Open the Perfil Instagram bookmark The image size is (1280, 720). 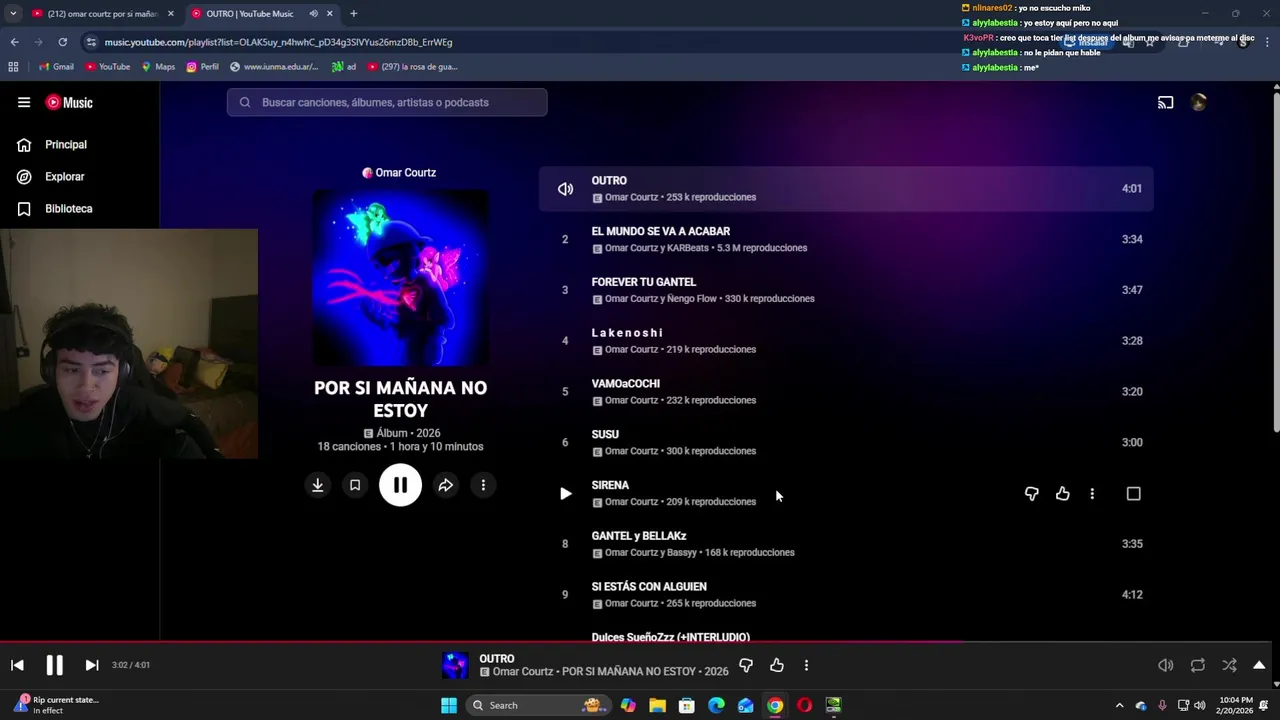click(x=202, y=67)
